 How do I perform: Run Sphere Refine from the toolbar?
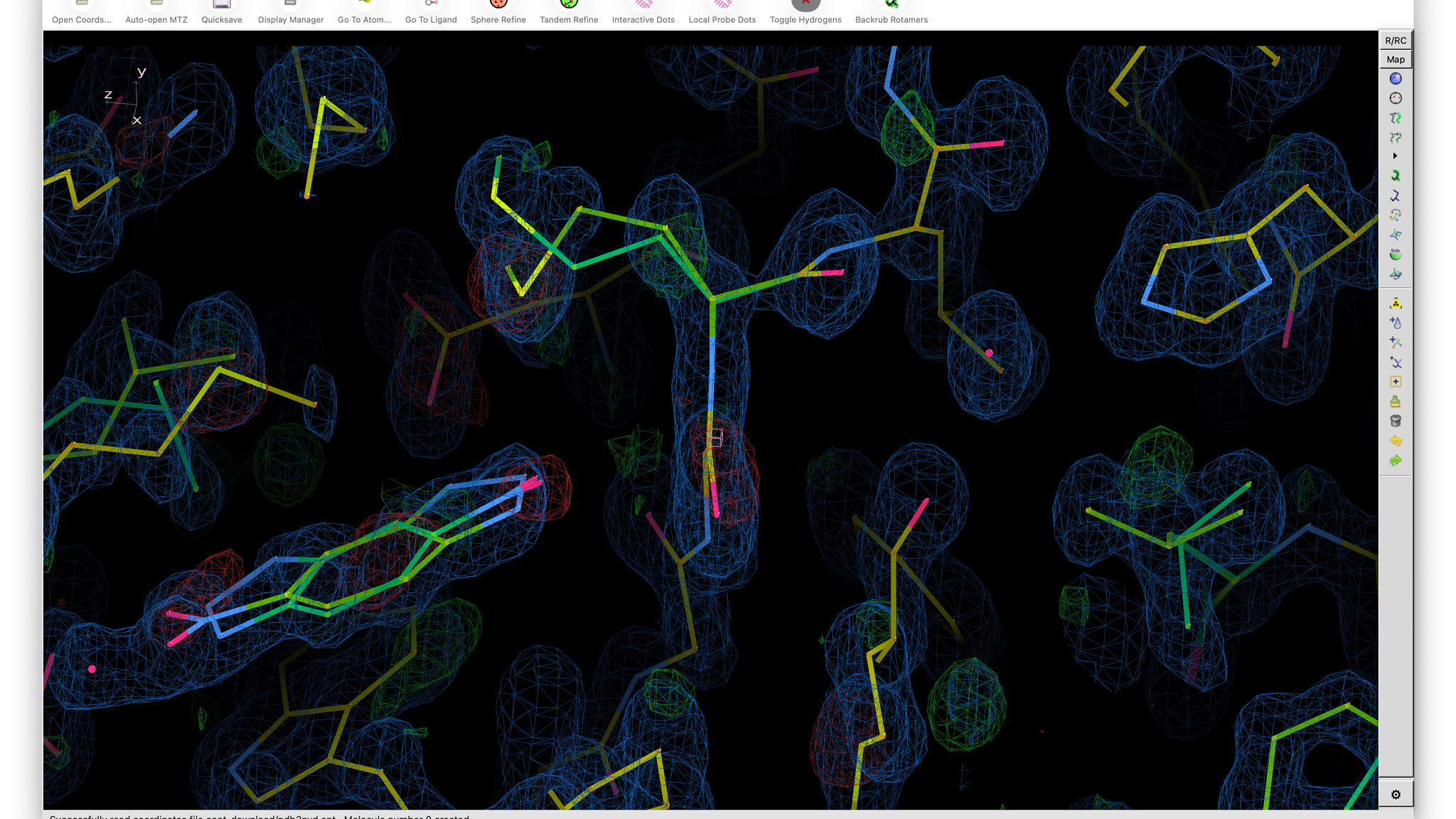[498, 14]
